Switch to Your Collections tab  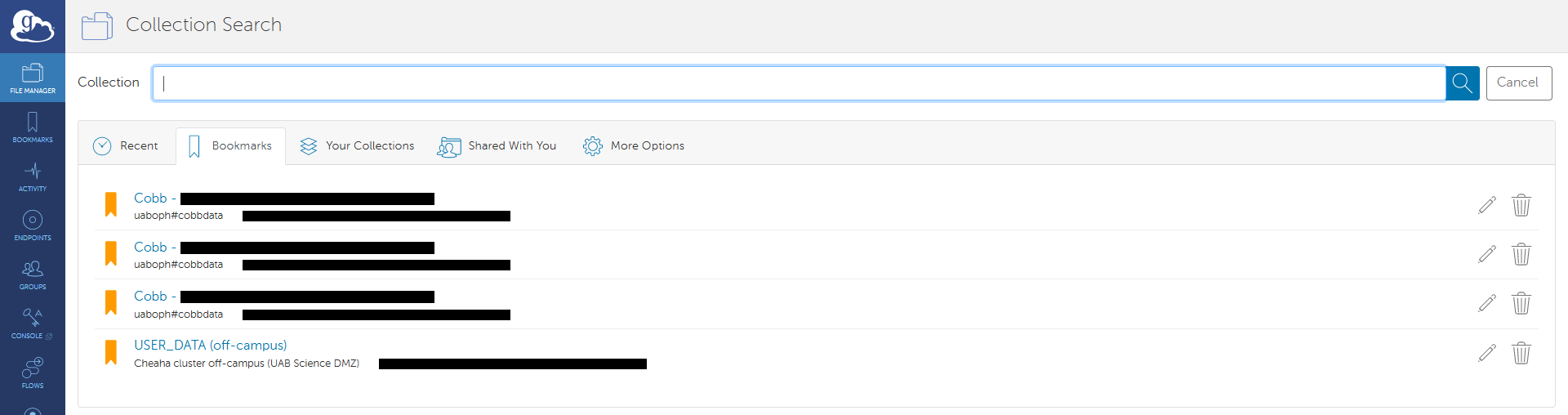coord(358,146)
